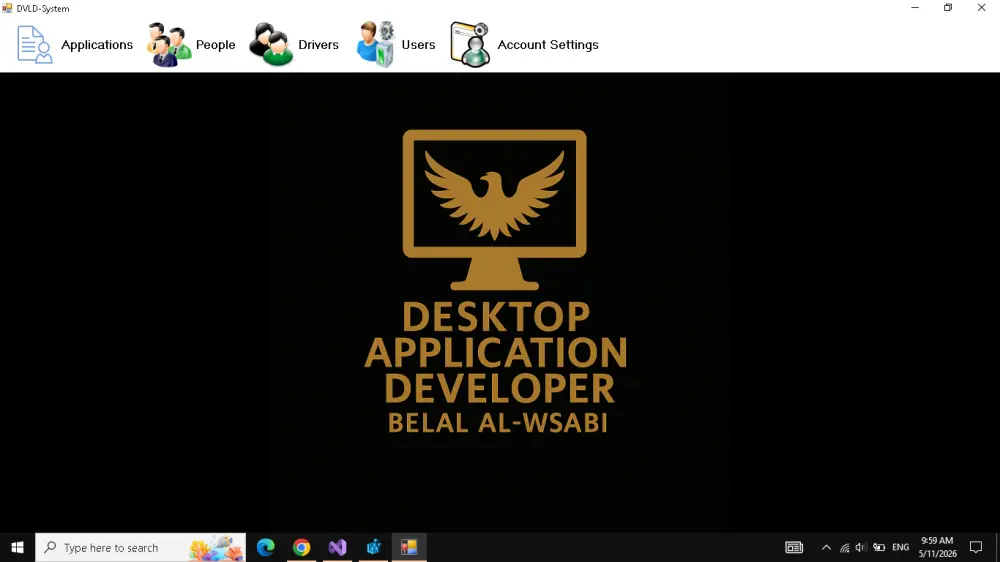1000x562 pixels.
Task: Launch Microsoft Edge from taskbar
Action: pos(266,547)
